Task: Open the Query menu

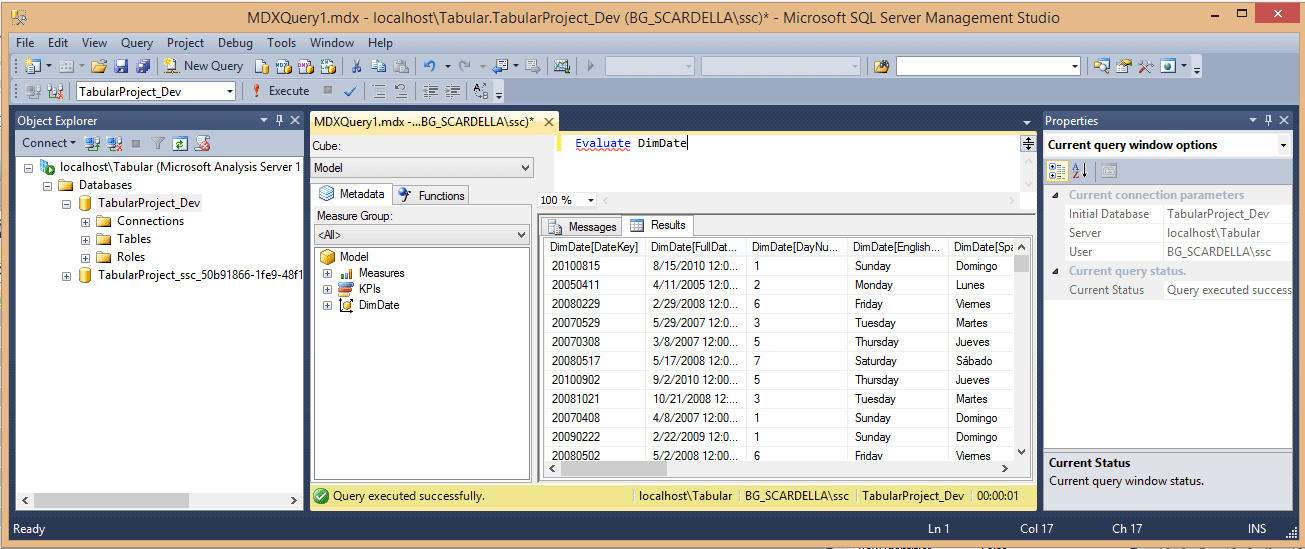Action: click(x=137, y=43)
